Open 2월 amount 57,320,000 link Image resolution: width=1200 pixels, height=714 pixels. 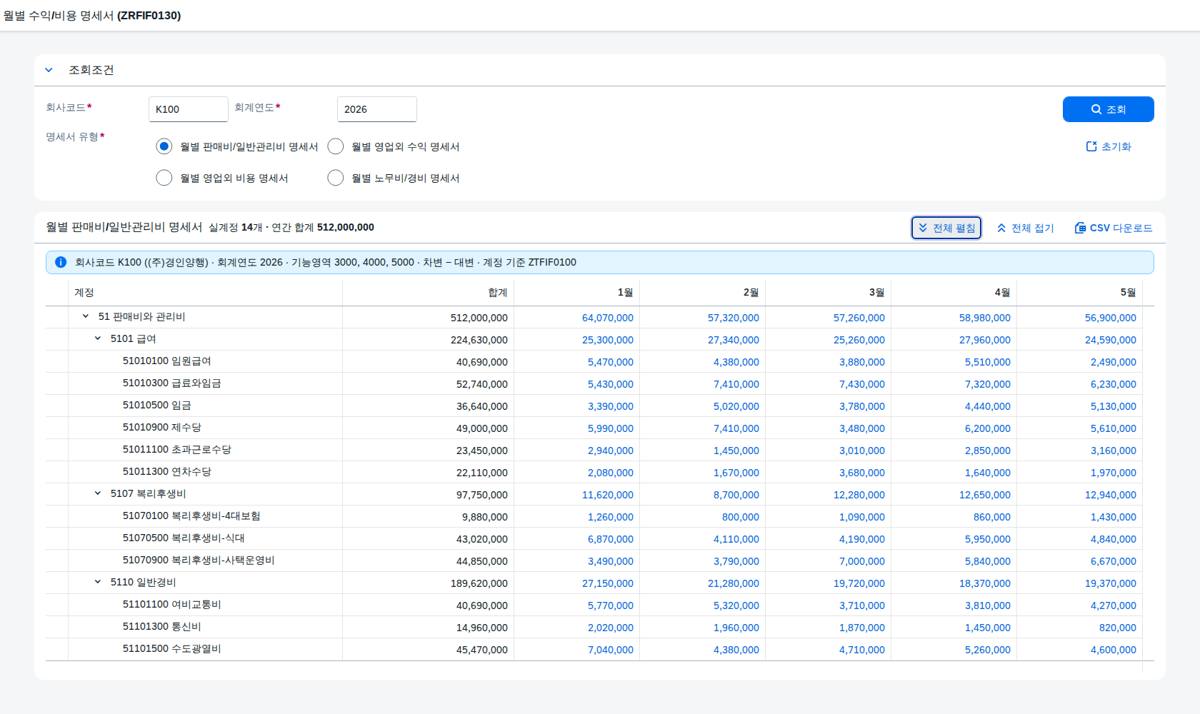click(733, 318)
